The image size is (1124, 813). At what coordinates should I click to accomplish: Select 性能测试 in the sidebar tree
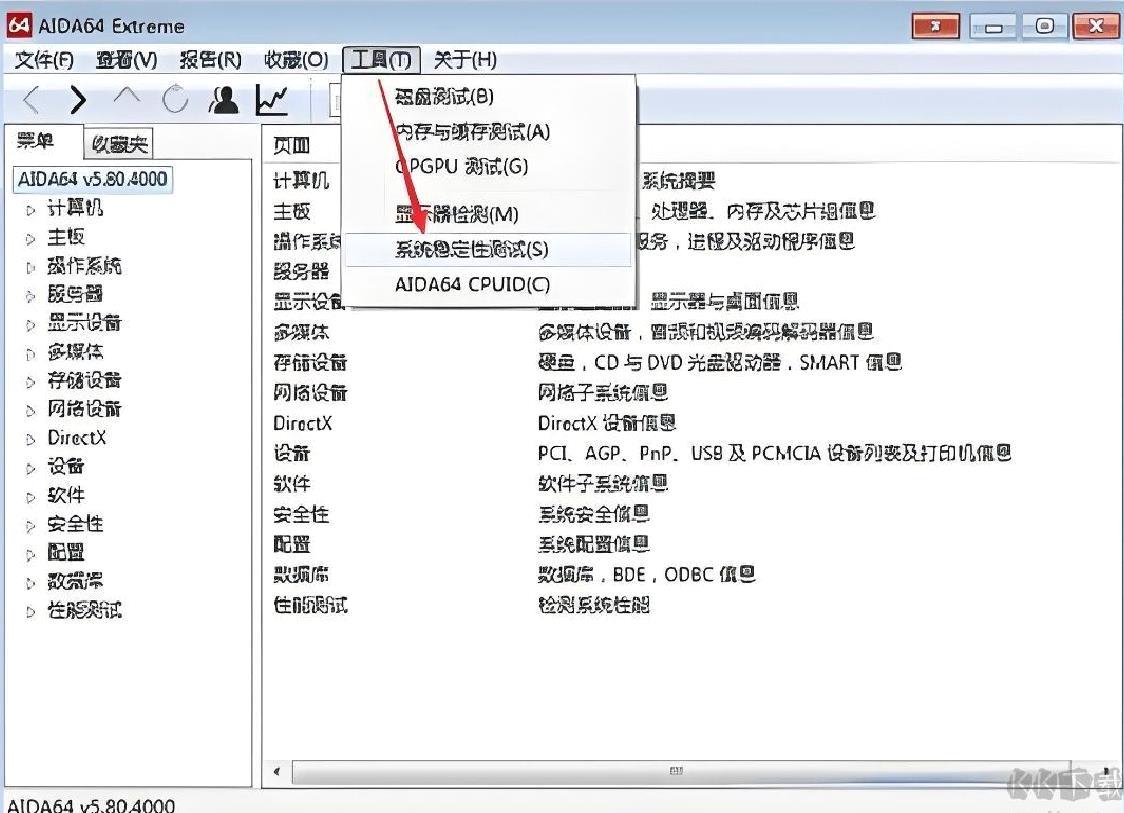[85, 610]
